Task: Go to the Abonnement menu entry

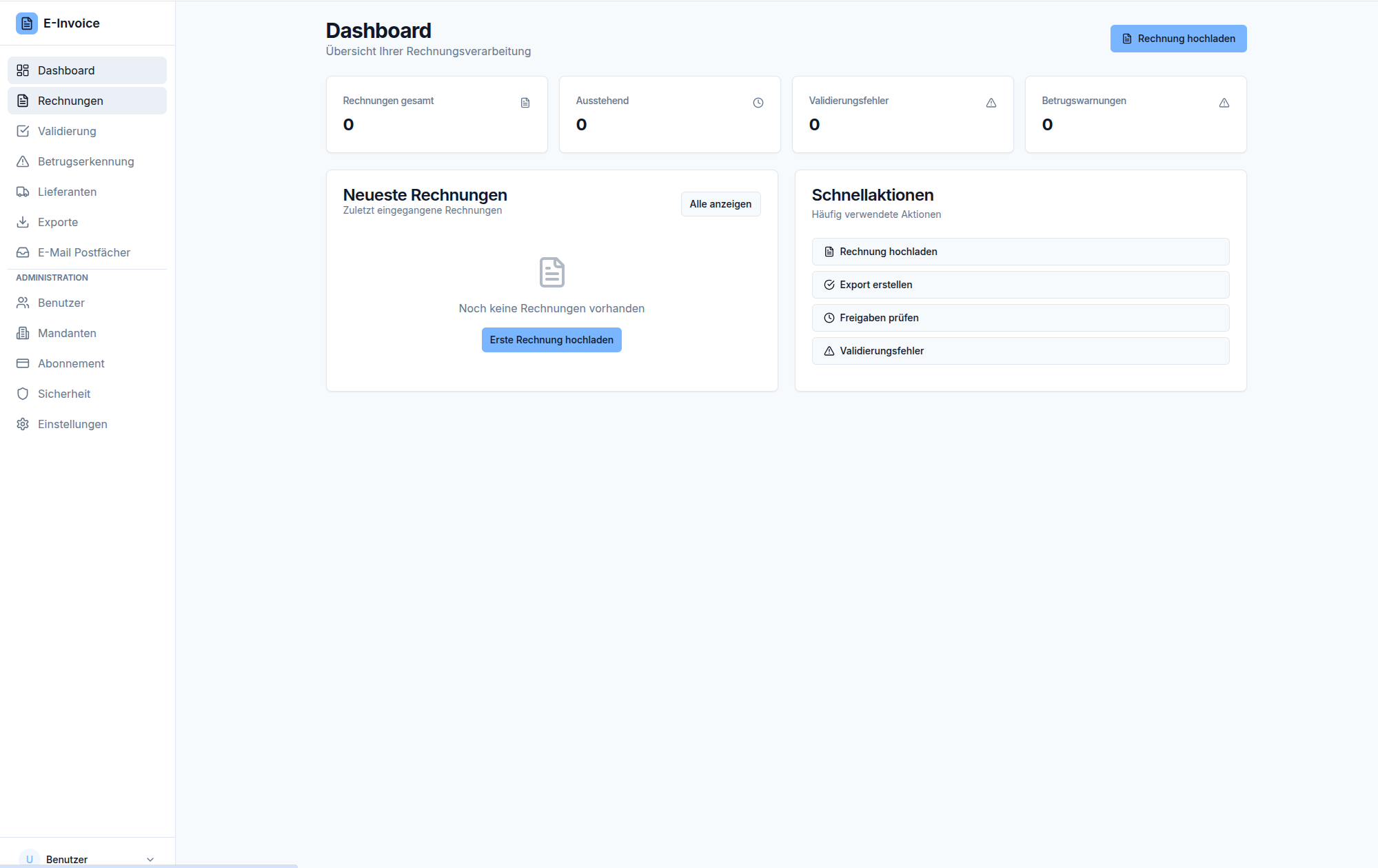Action: point(71,363)
